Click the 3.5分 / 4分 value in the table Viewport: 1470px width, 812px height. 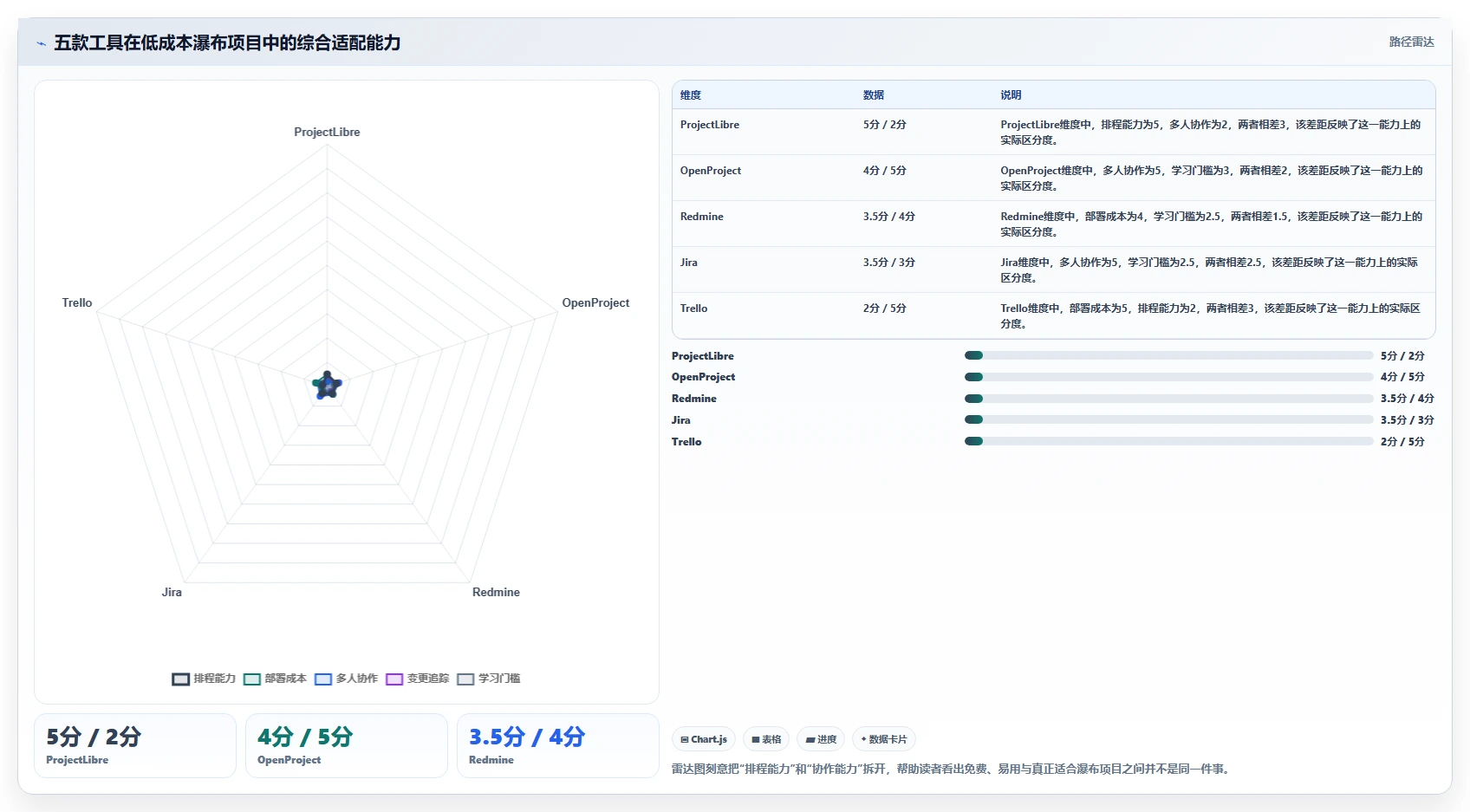889,217
